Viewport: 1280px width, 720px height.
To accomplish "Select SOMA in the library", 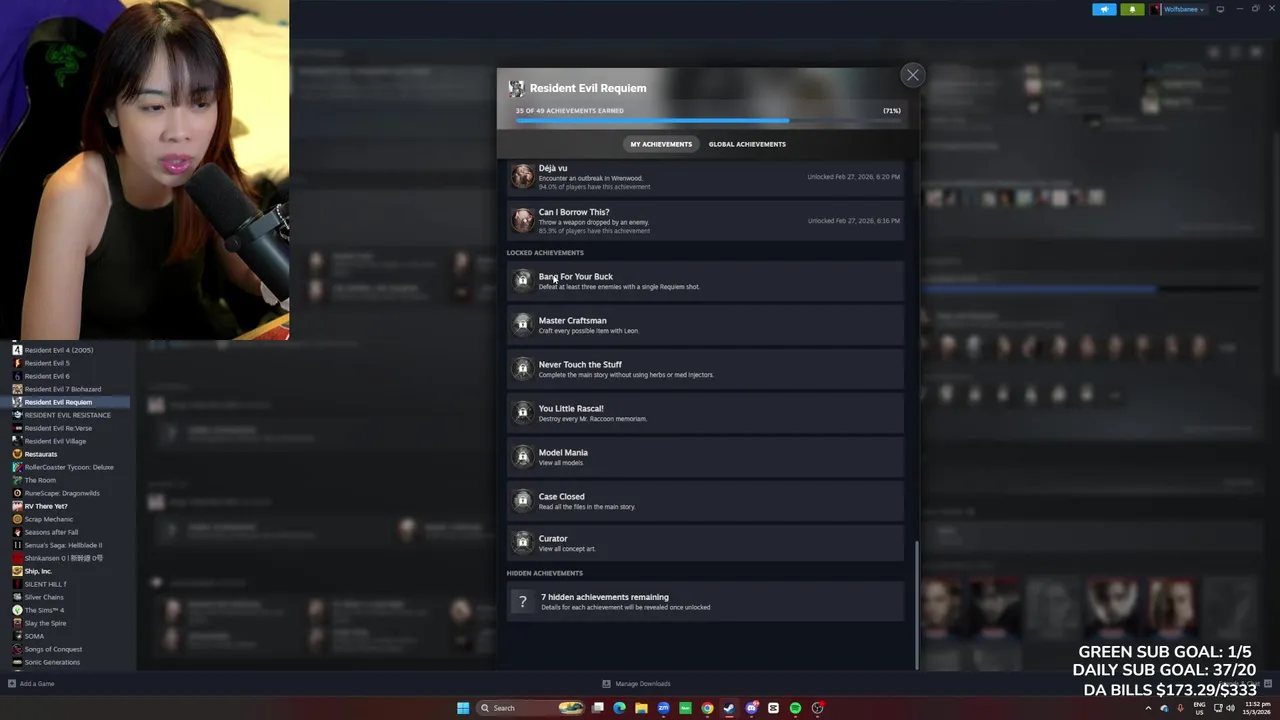I will coord(34,636).
